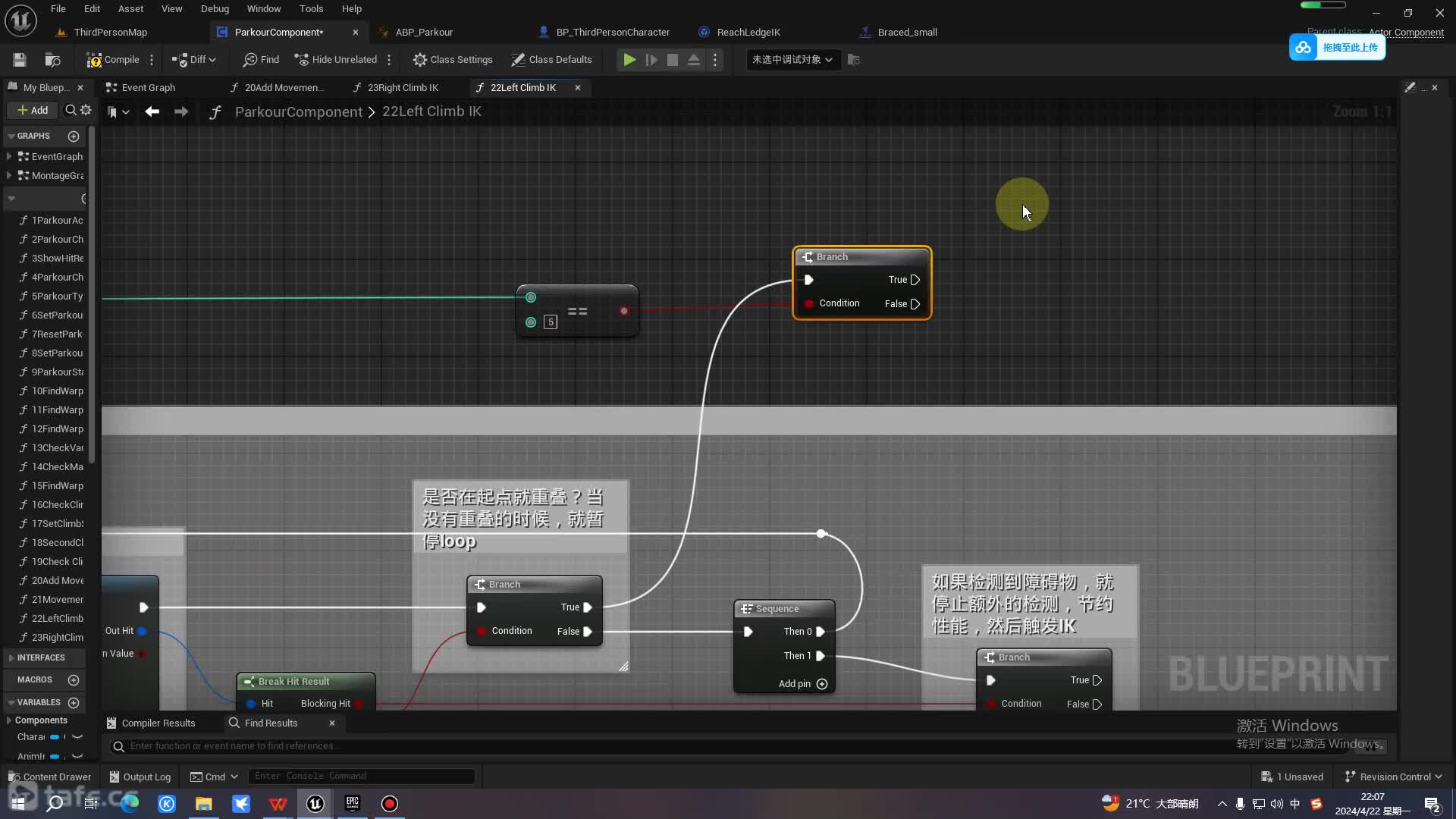This screenshot has width=1456, height=819.
Task: Open the 23Right Climb IK tab
Action: pyautogui.click(x=403, y=88)
